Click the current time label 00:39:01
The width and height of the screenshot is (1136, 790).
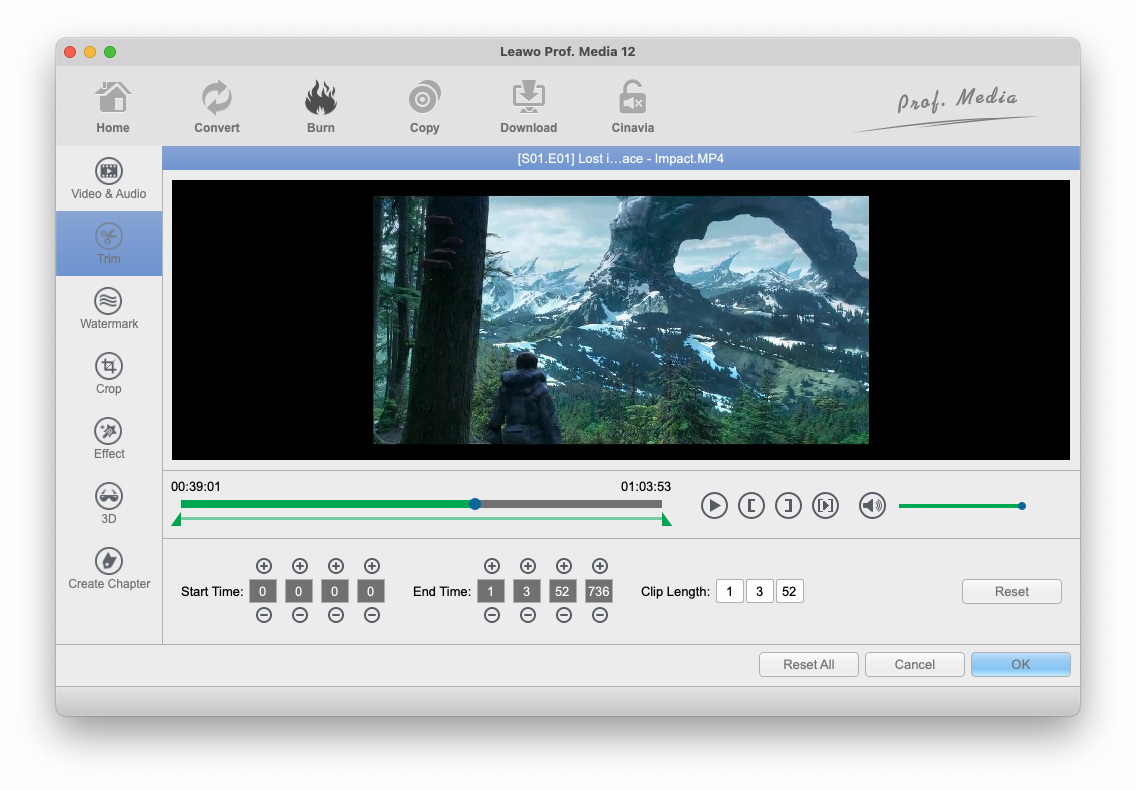pyautogui.click(x=196, y=486)
